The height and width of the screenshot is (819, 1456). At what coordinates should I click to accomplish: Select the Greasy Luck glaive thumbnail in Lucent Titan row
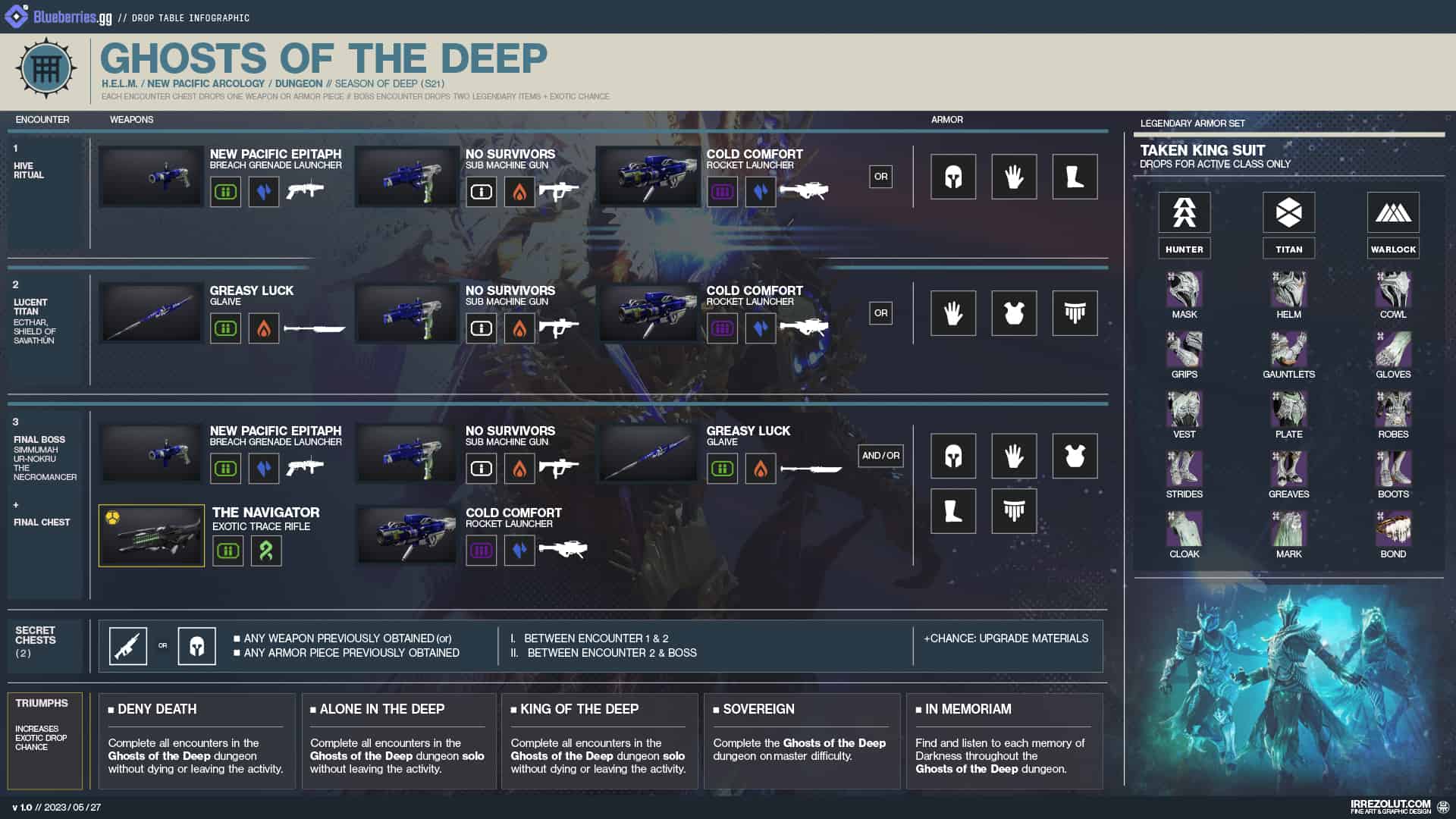tap(151, 313)
